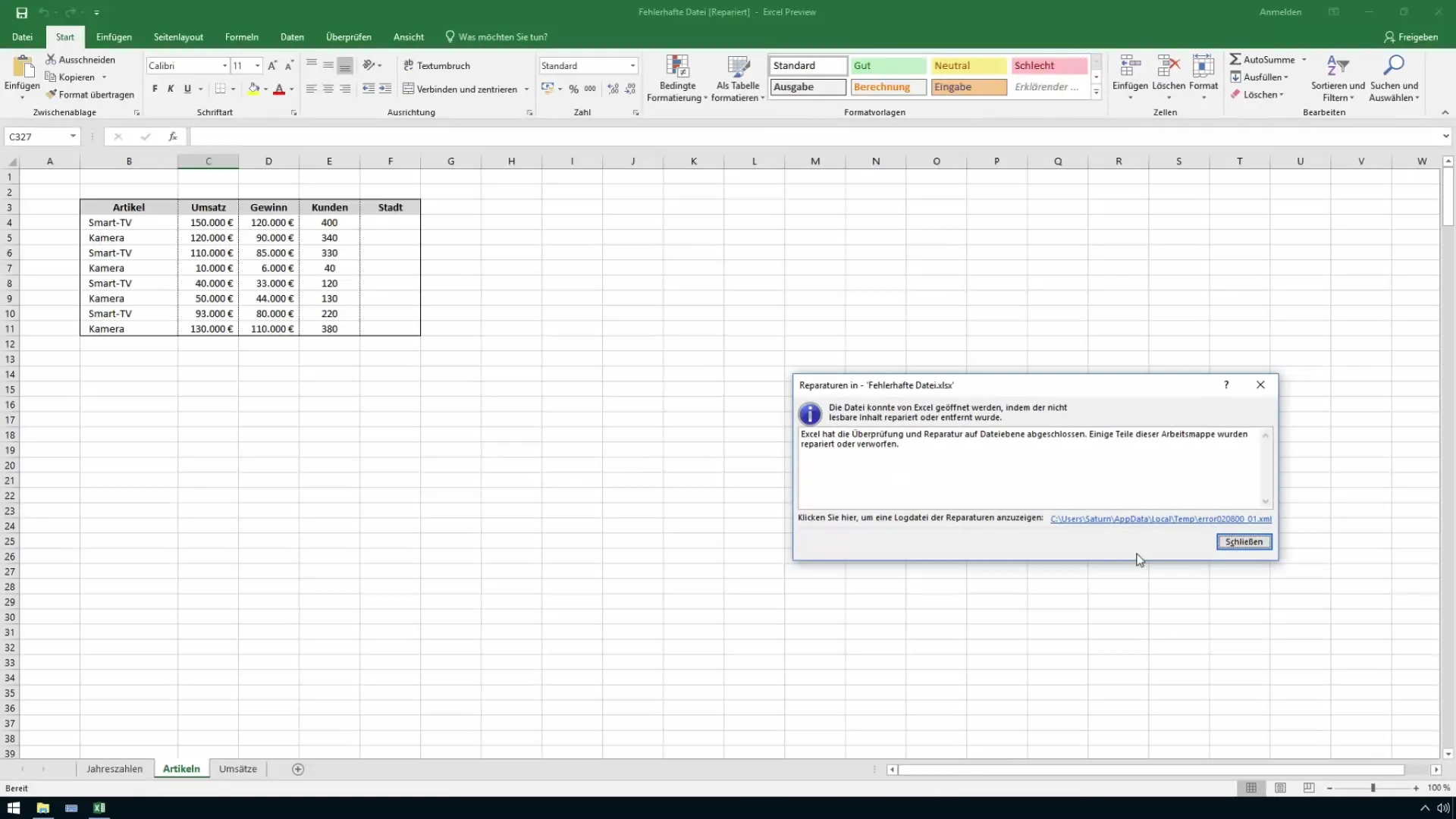
Task: Apply fill color bucket
Action: coord(254,89)
